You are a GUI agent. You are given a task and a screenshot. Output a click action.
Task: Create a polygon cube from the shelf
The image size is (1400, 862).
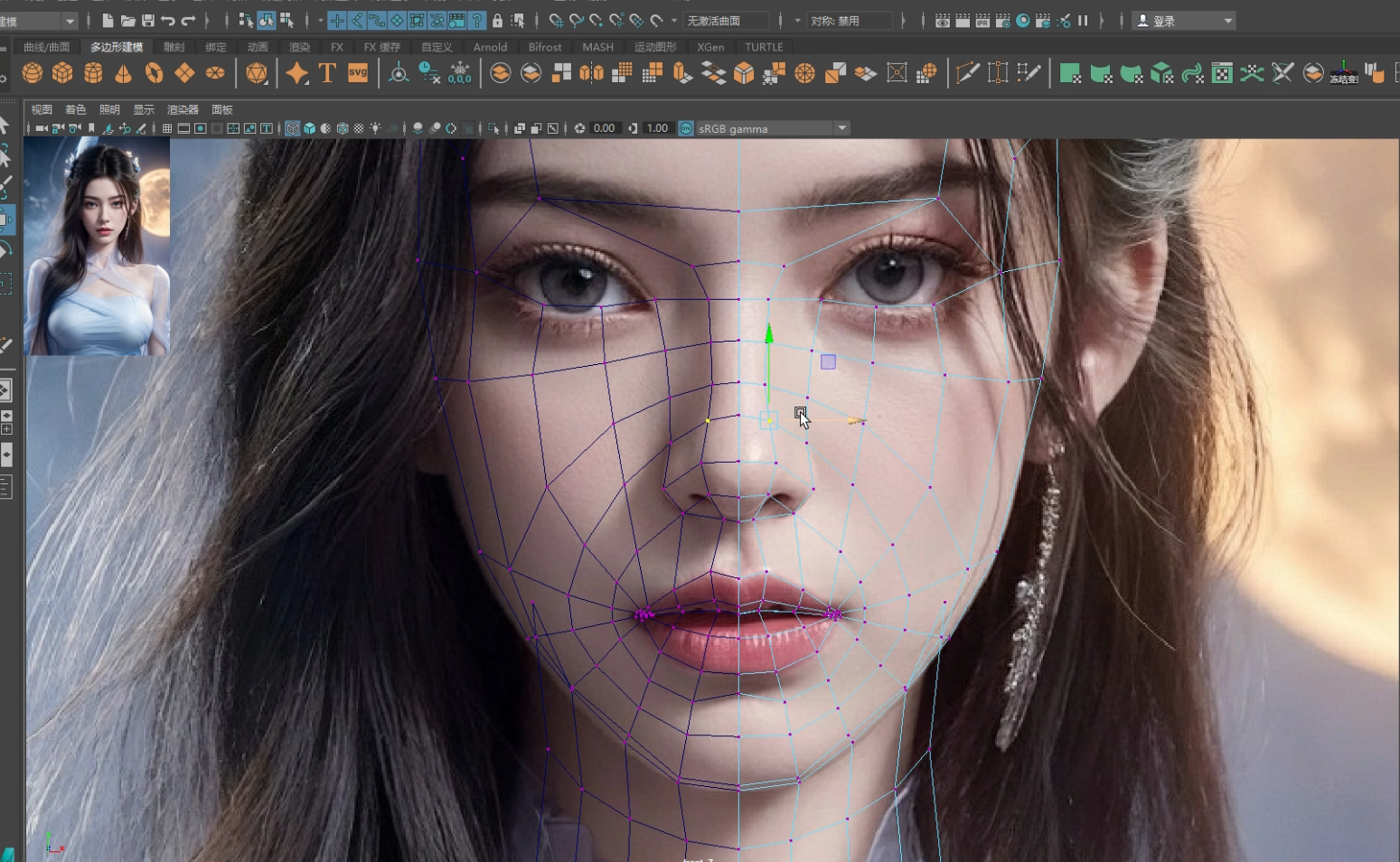point(62,73)
